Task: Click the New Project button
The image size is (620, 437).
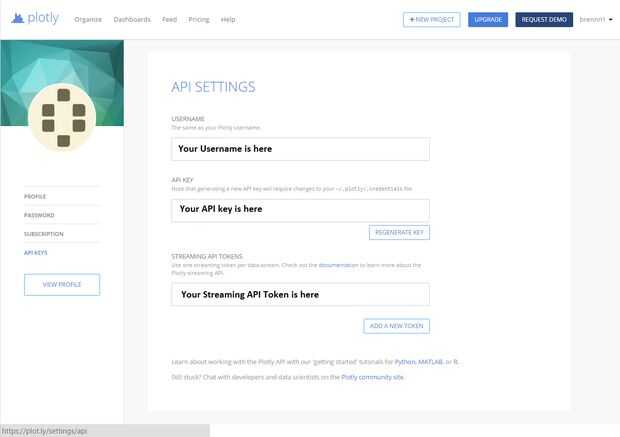Action: [x=432, y=19]
